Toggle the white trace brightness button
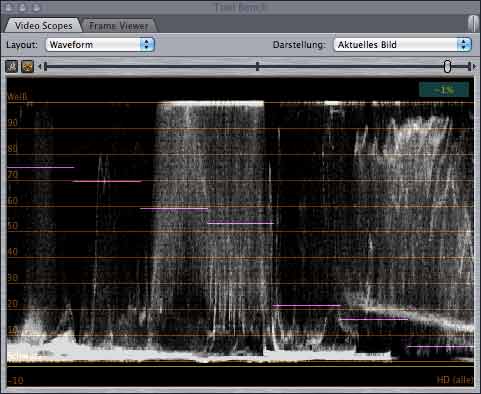This screenshot has width=481, height=394. click(x=12, y=67)
